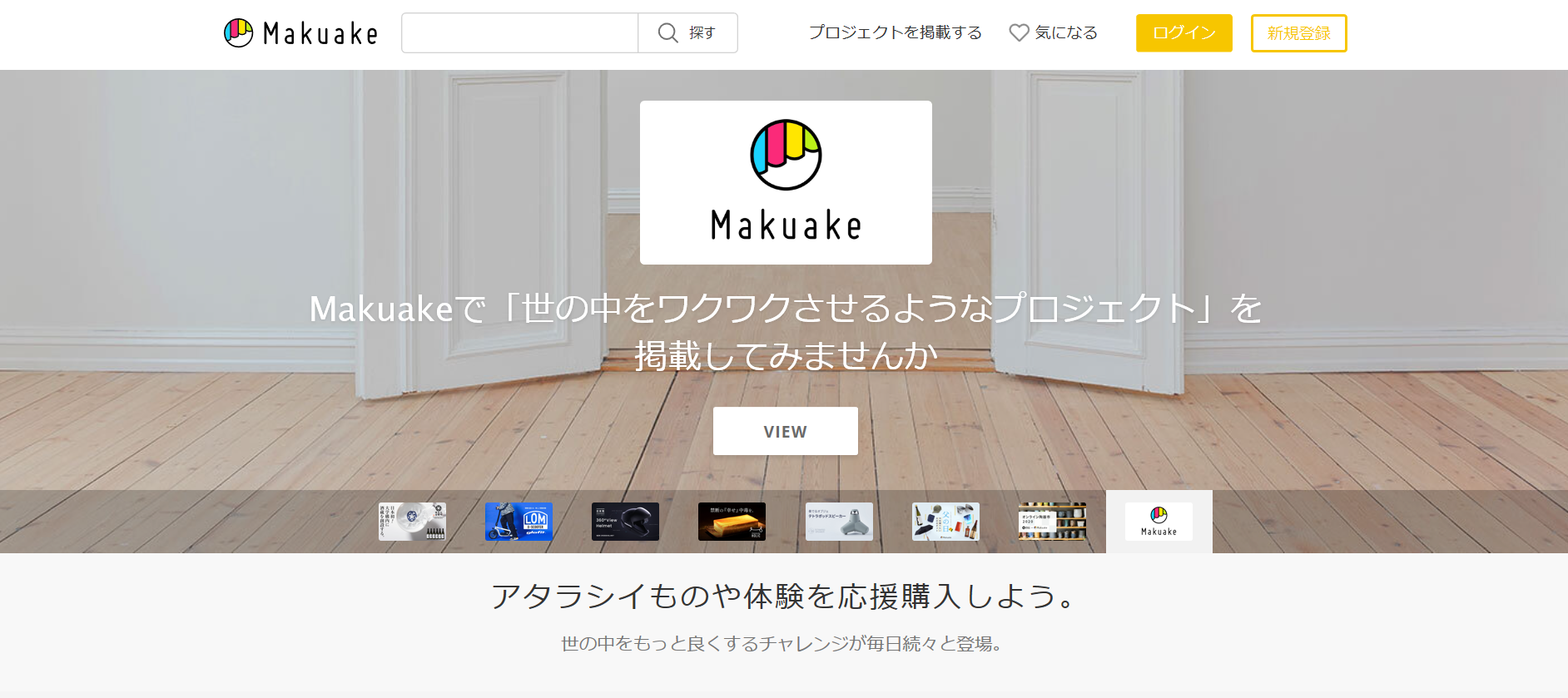Click the Makuake logo in header

coord(300,33)
